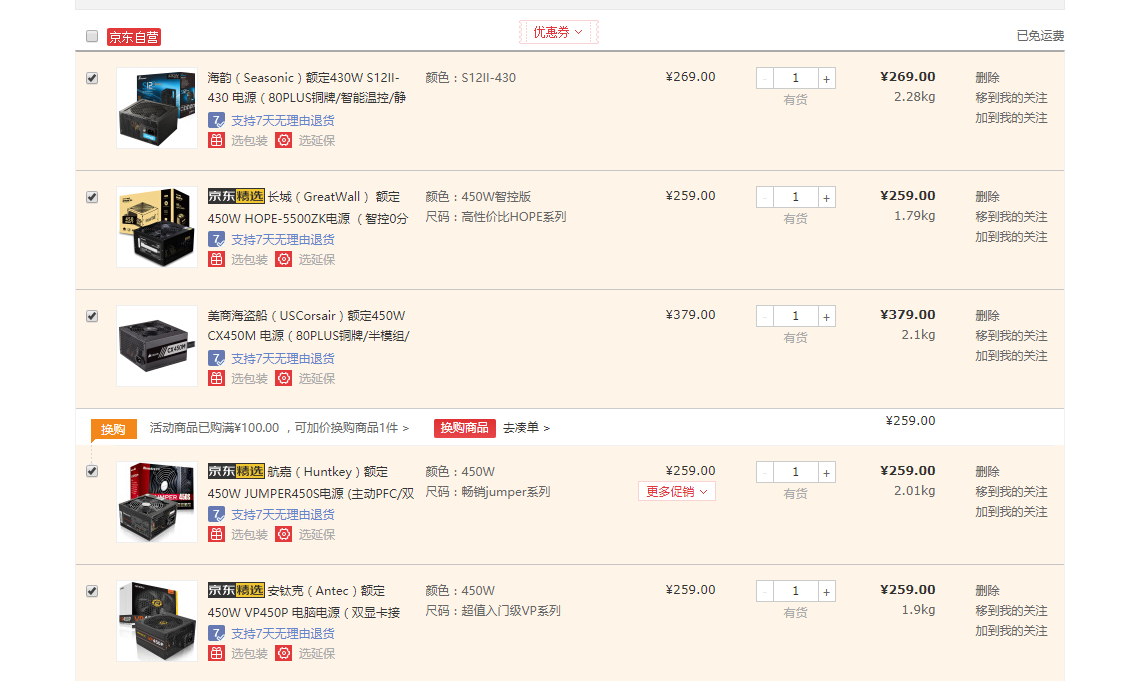Image resolution: width=1148 pixels, height=681 pixels.
Task: Open the GreatWall power supply product thumbnail
Action: click(x=157, y=227)
